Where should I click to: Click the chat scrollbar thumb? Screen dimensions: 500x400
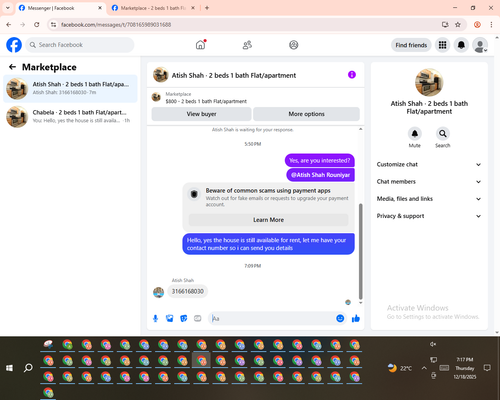pyautogui.click(x=360, y=251)
